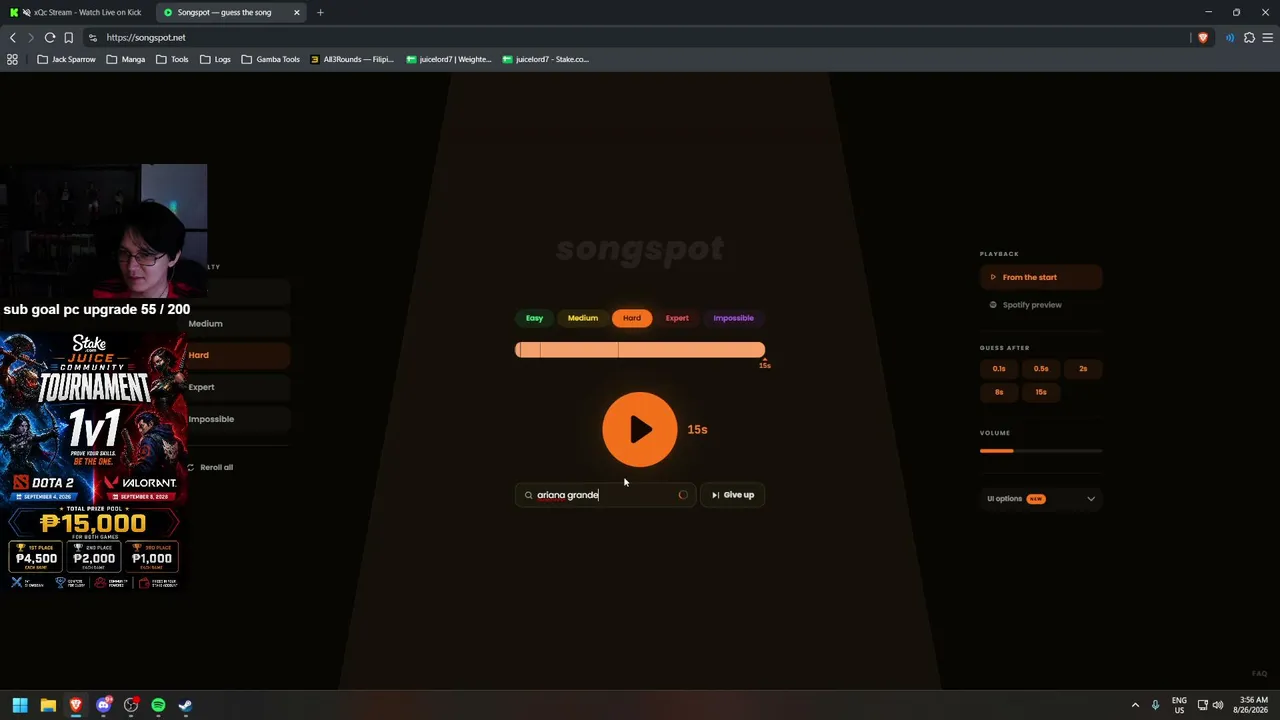Image resolution: width=1280 pixels, height=720 pixels.
Task: Set guess after to 0.5s
Action: [1041, 369]
